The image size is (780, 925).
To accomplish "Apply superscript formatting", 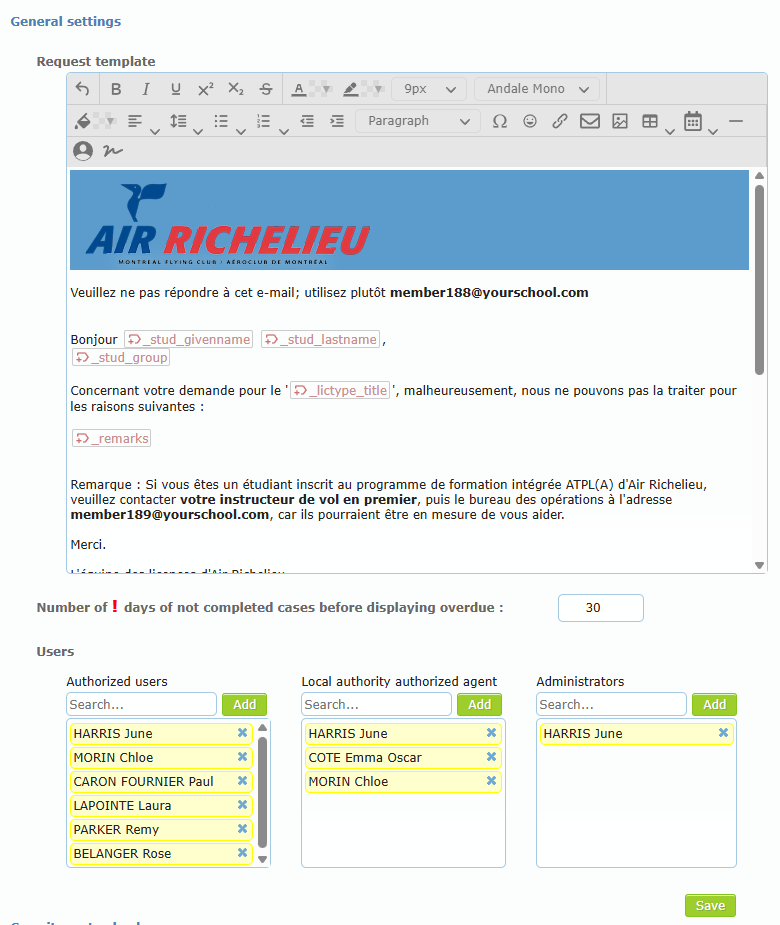I will 205,89.
